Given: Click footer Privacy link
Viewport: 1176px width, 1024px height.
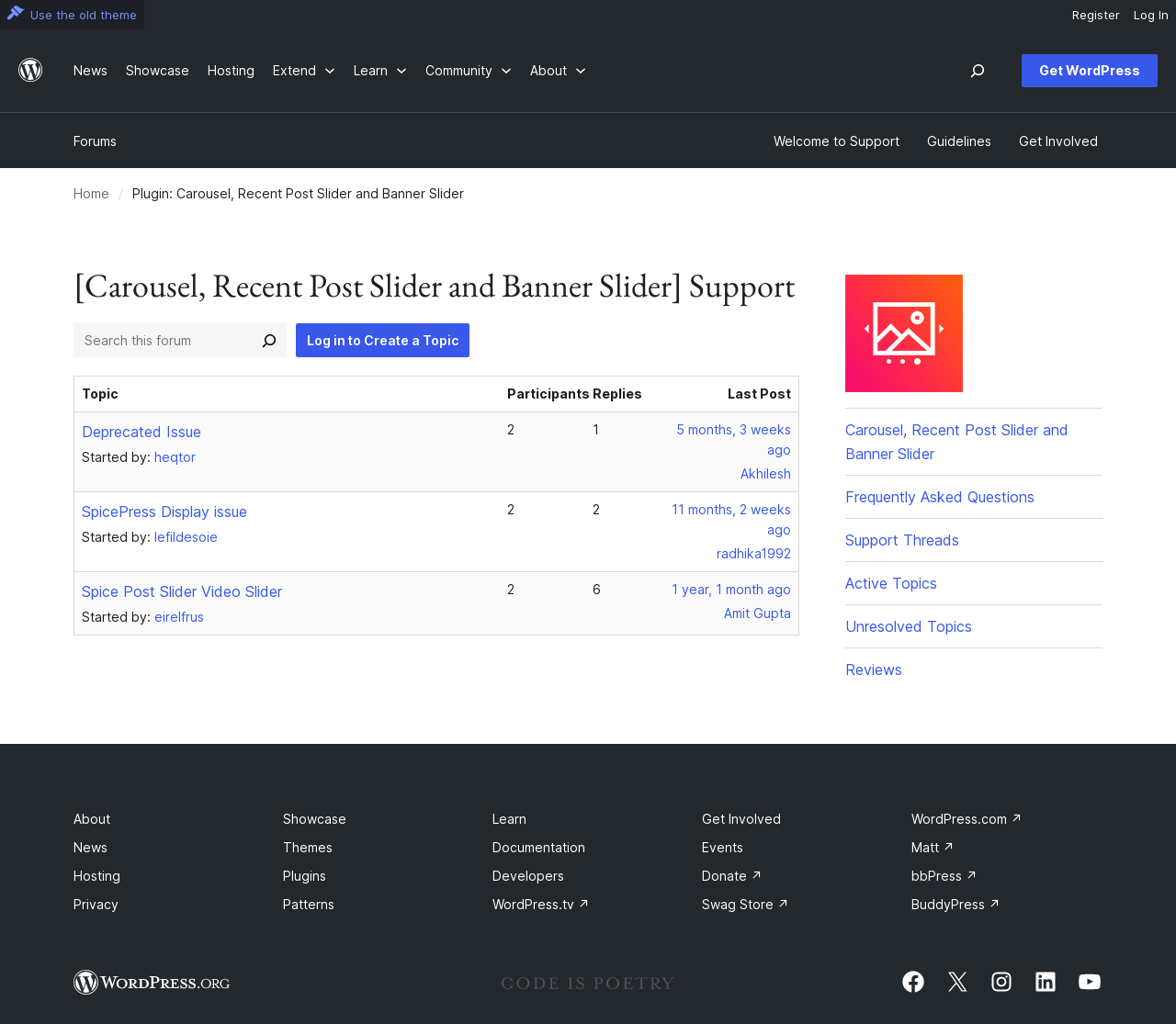Looking at the screenshot, I should [96, 905].
